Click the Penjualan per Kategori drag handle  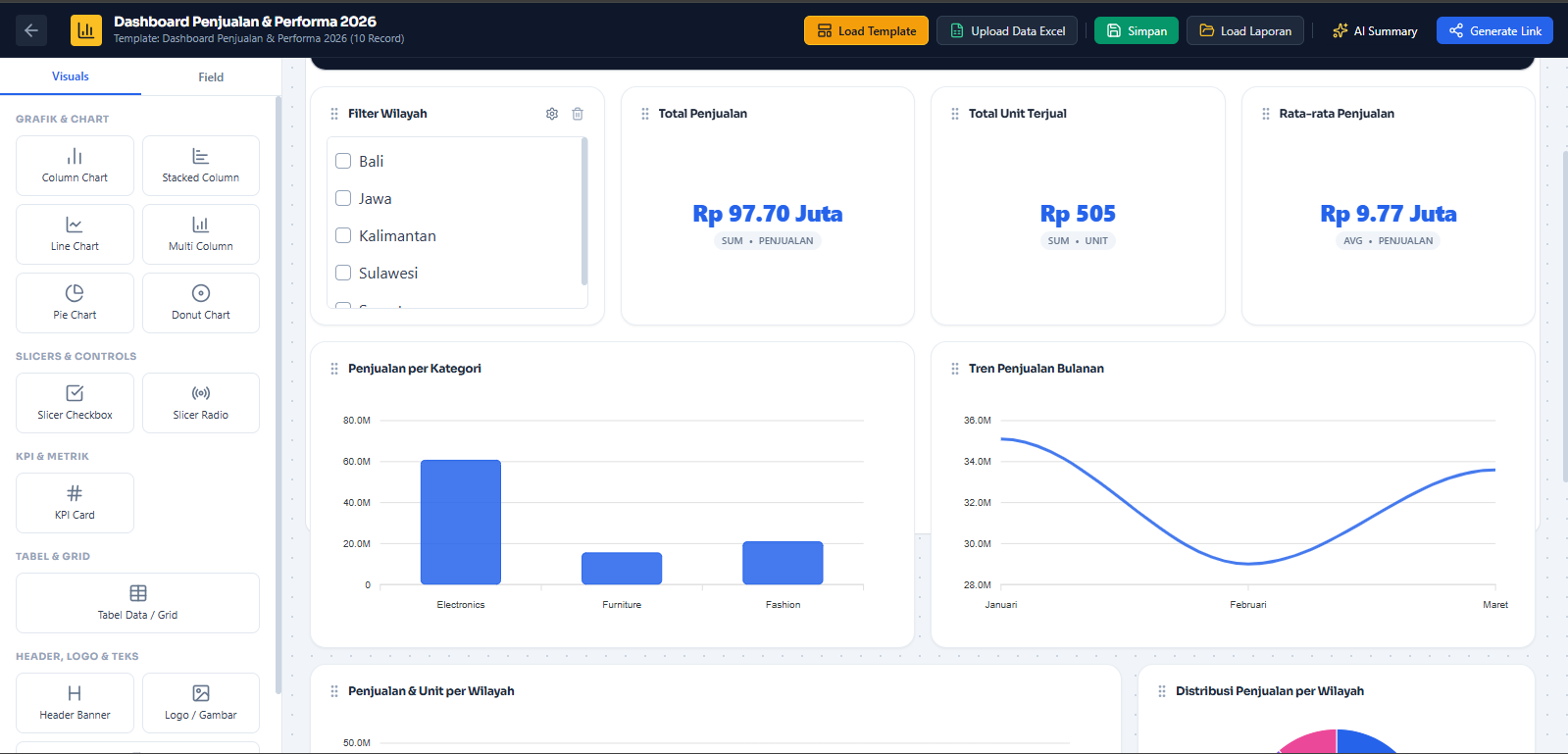[334, 369]
